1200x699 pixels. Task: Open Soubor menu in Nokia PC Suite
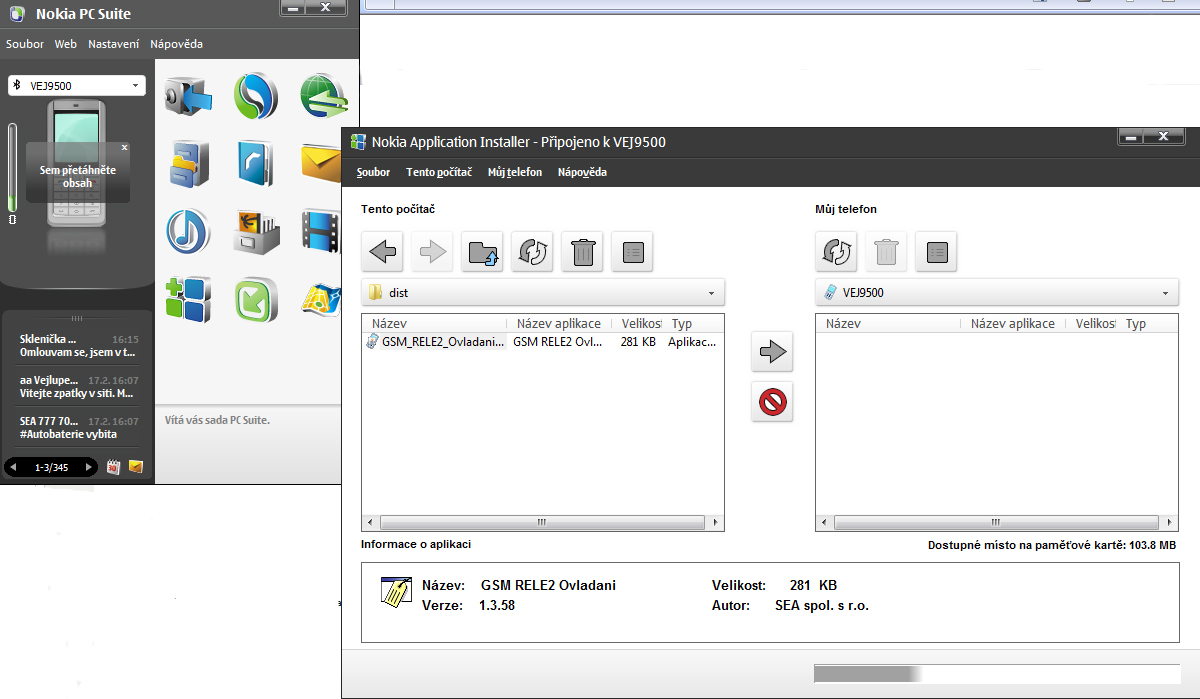tap(25, 44)
